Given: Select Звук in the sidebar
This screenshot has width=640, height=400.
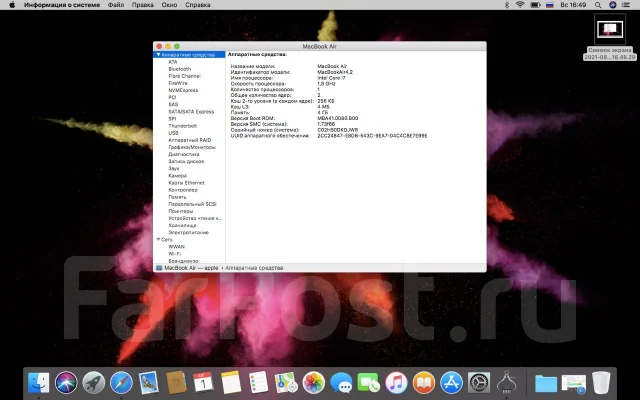Looking at the screenshot, I should 174,168.
